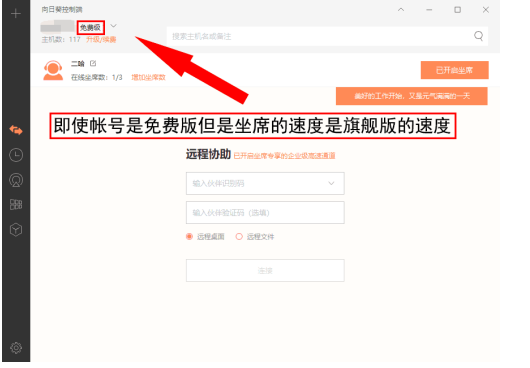Viewport: 530px width, 368px height.
Task: Click the search magnifier icon
Action: click(478, 36)
